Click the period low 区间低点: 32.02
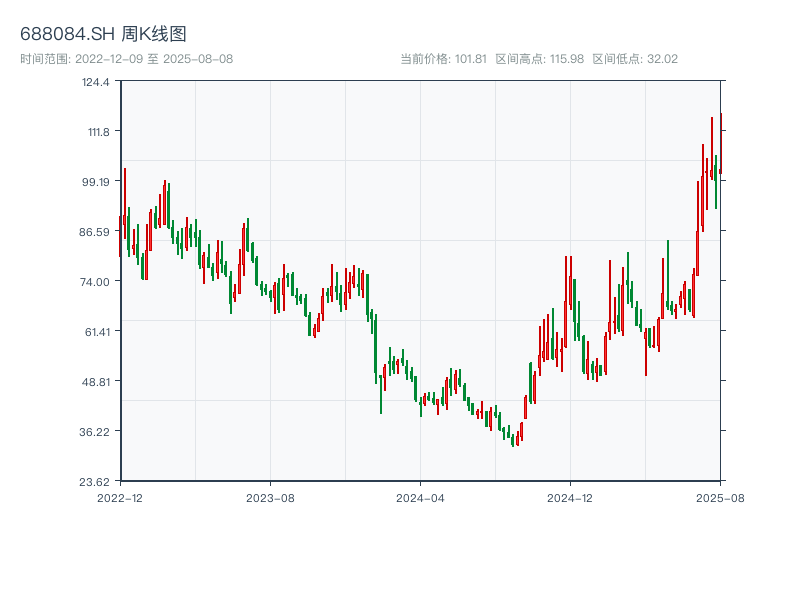Screen dimensions: 800x600 point(635,59)
